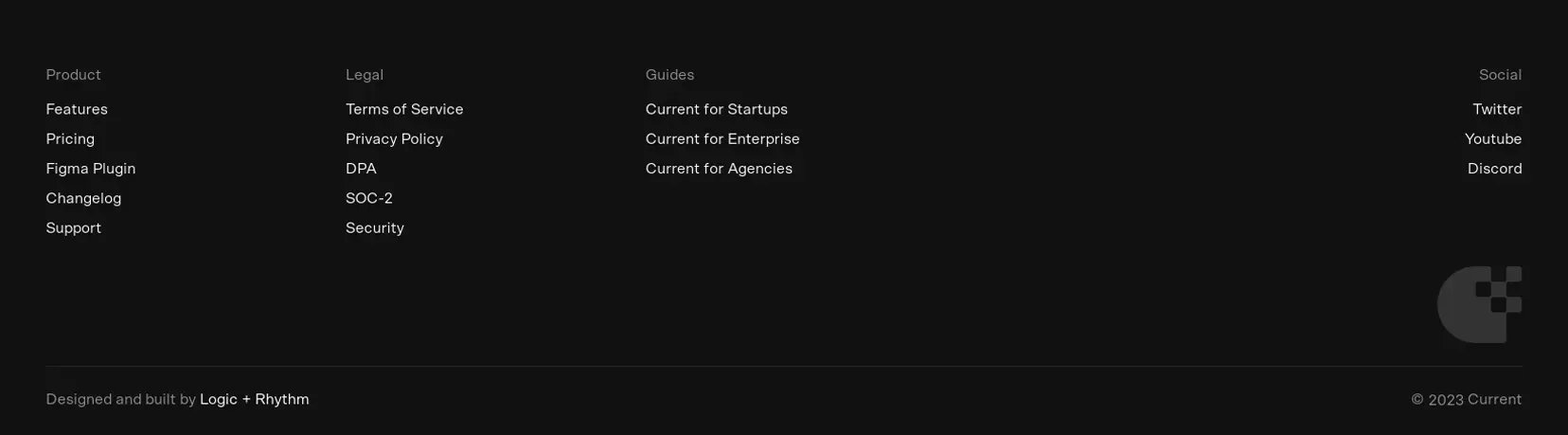Read the Terms of Service

[x=404, y=109]
